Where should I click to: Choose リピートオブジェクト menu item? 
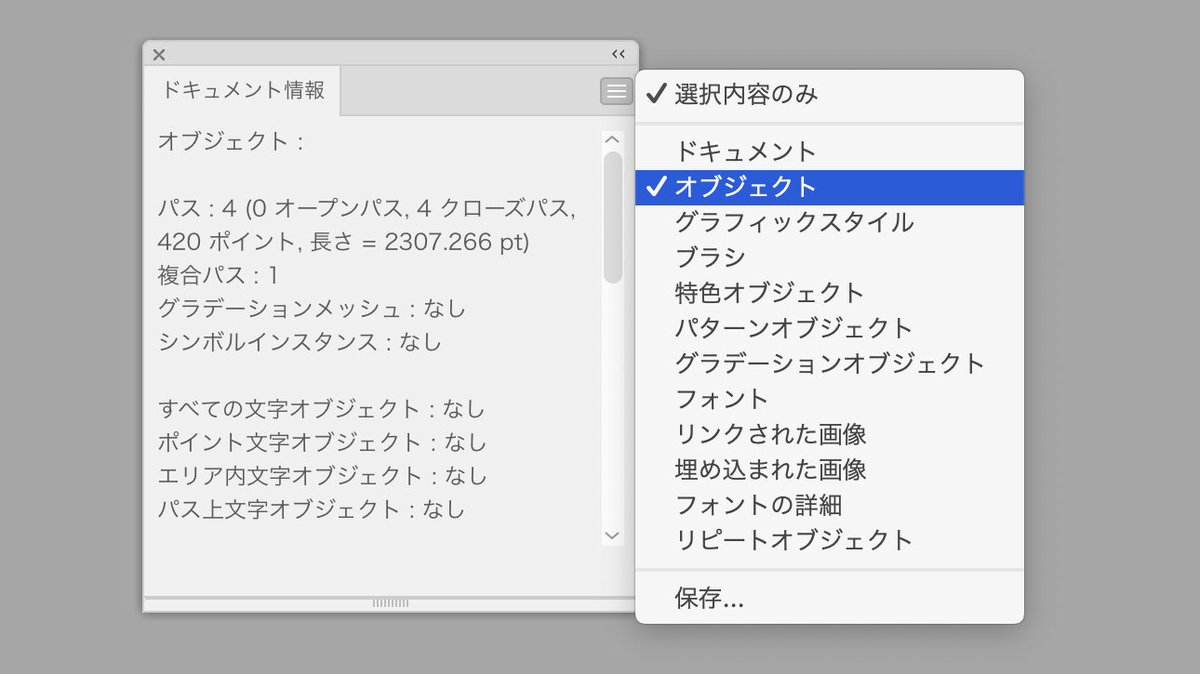click(830, 540)
